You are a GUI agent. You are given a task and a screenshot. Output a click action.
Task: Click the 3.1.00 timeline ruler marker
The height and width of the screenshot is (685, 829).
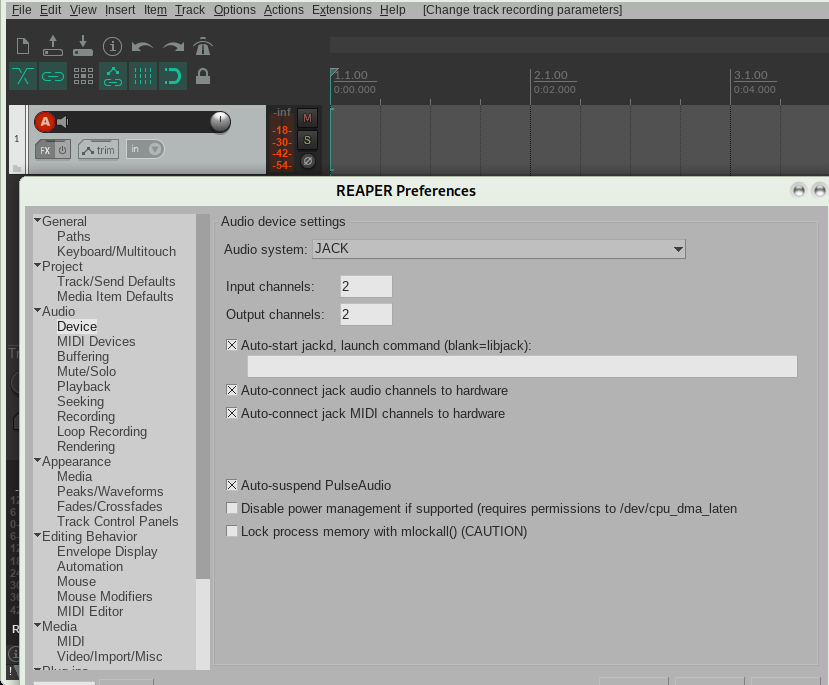pyautogui.click(x=750, y=75)
